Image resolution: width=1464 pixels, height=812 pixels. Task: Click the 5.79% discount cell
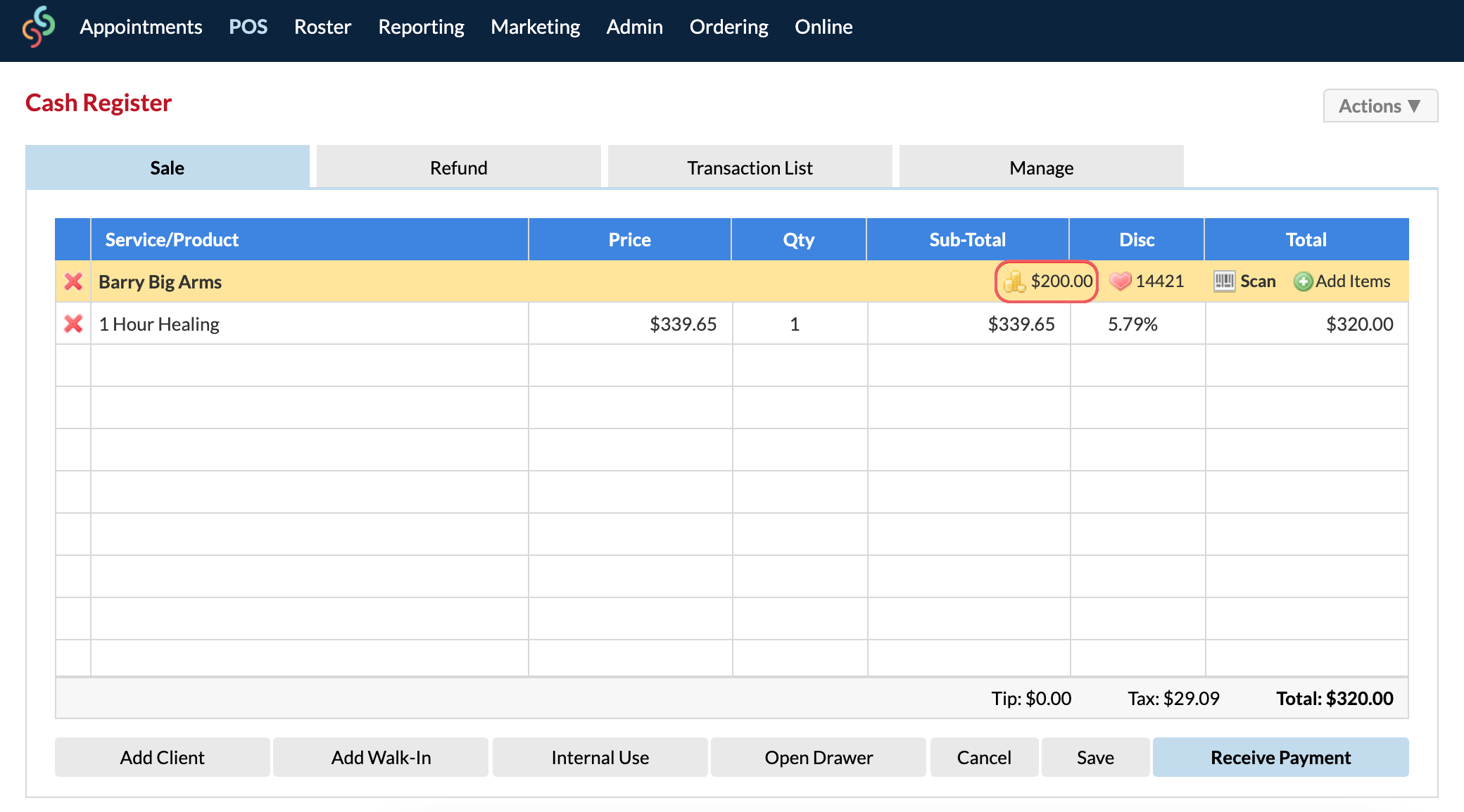[x=1137, y=324]
